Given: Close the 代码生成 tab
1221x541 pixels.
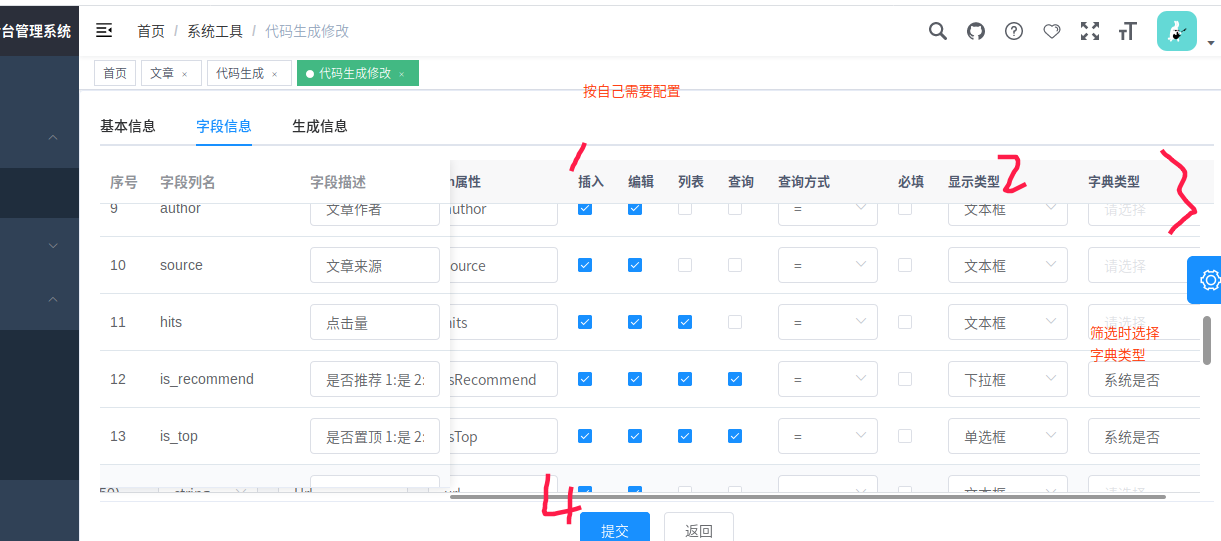Looking at the screenshot, I should click(275, 74).
